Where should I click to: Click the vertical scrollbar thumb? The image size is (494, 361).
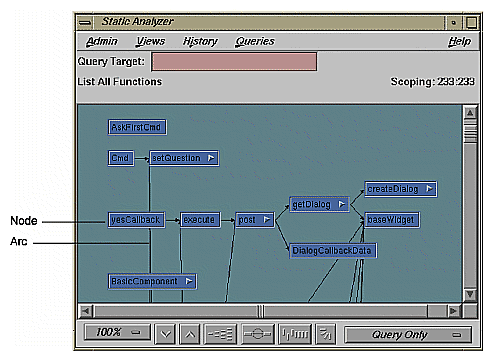coord(470,133)
